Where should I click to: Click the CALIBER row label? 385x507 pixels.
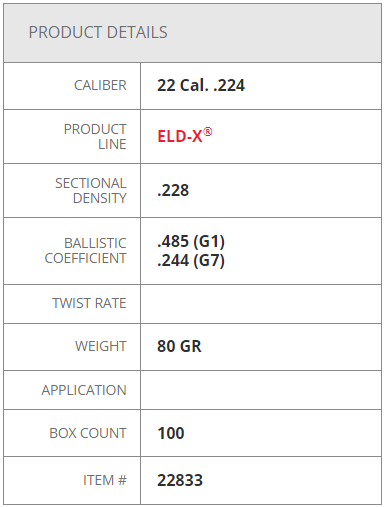tap(100, 85)
